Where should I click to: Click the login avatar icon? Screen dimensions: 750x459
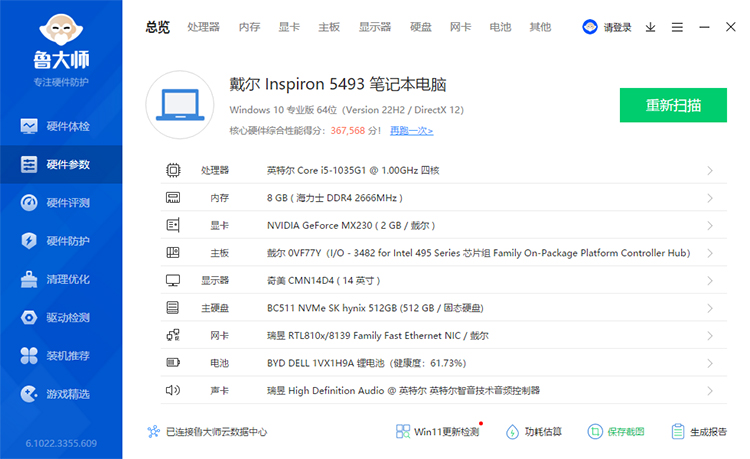tap(590, 27)
